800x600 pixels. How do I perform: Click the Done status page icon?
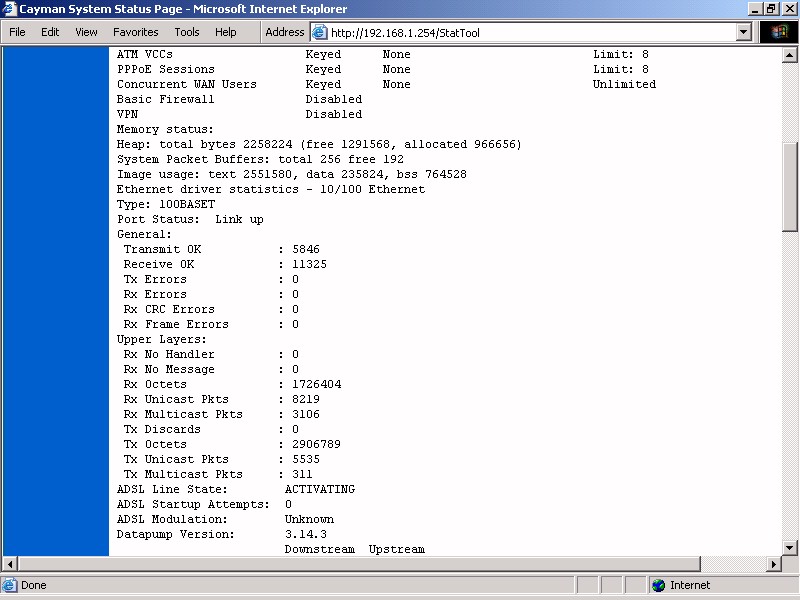9,585
